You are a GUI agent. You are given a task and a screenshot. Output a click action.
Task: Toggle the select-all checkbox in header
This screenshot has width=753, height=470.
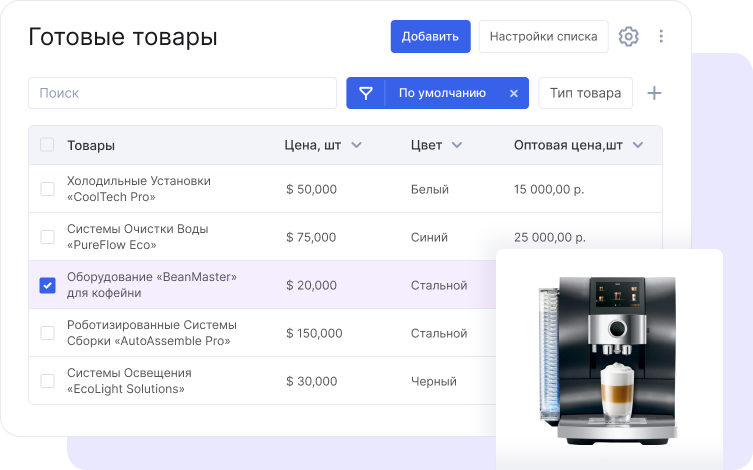(47, 145)
